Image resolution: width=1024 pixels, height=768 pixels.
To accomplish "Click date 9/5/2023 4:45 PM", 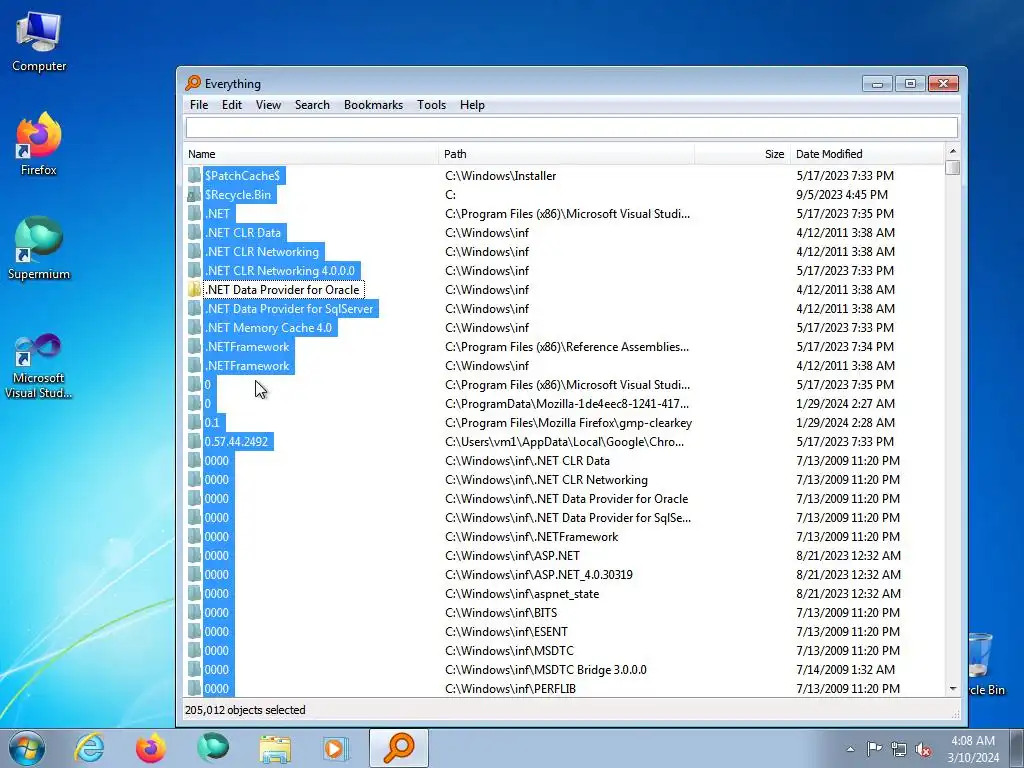I will [842, 195].
